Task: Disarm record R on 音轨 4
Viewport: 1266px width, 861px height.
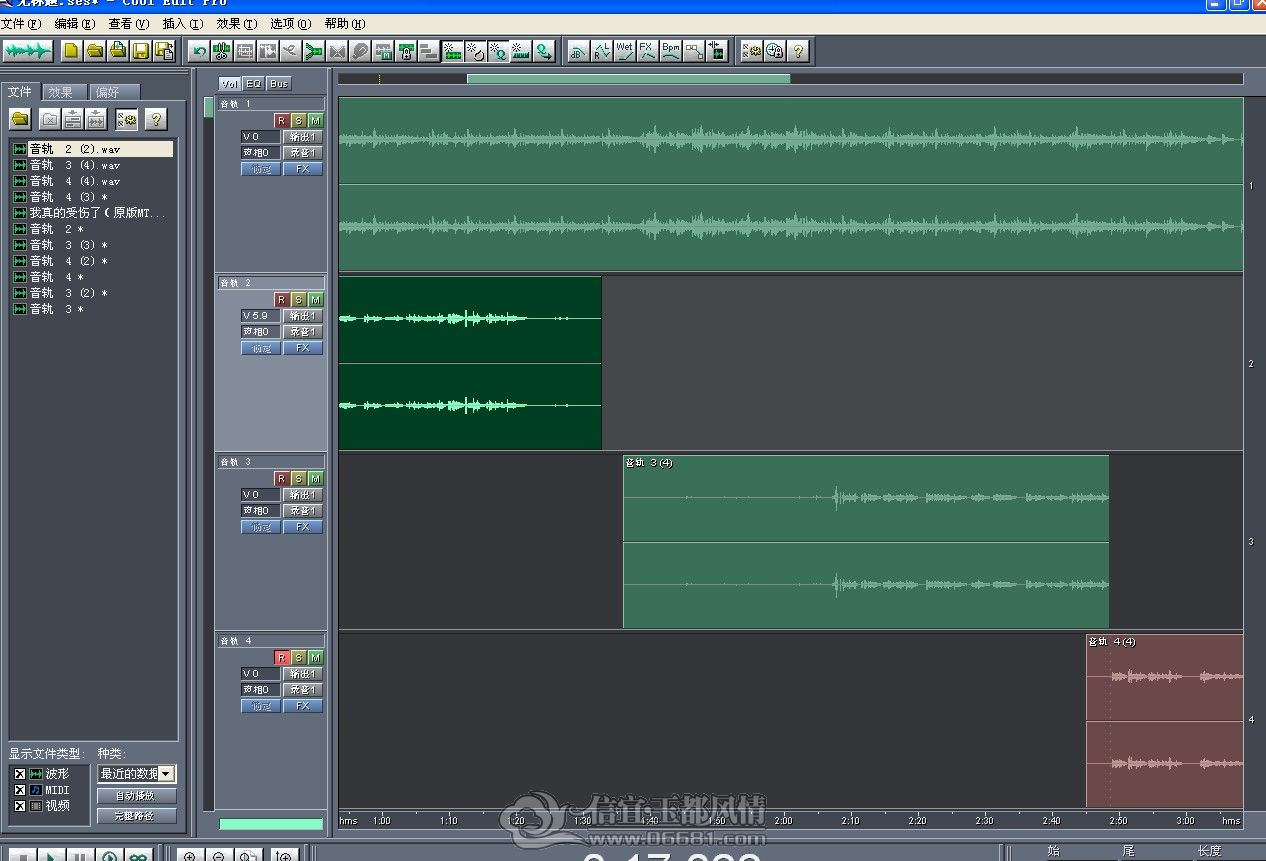Action: tap(282, 658)
